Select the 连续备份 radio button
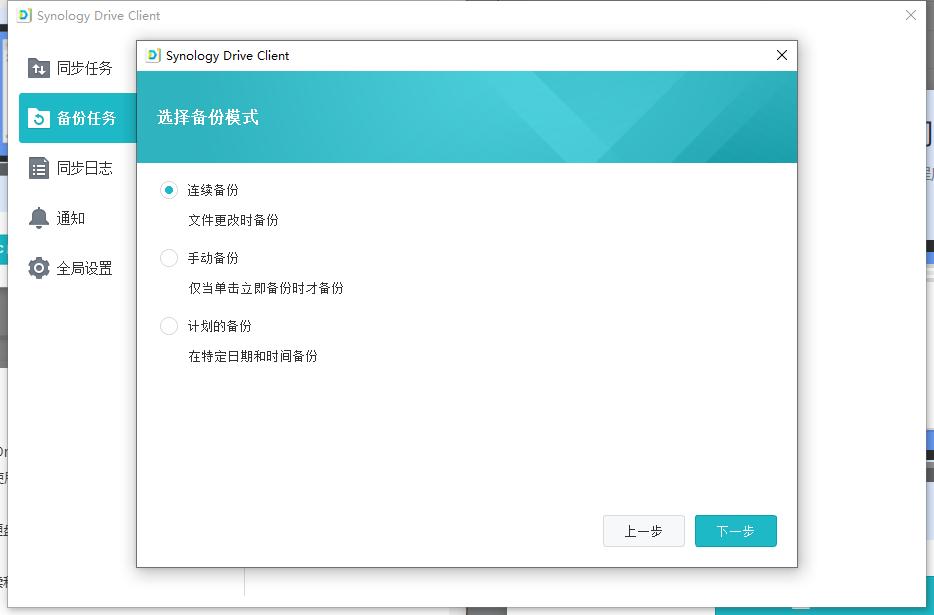Viewport: 934px width, 615px height. coord(169,189)
